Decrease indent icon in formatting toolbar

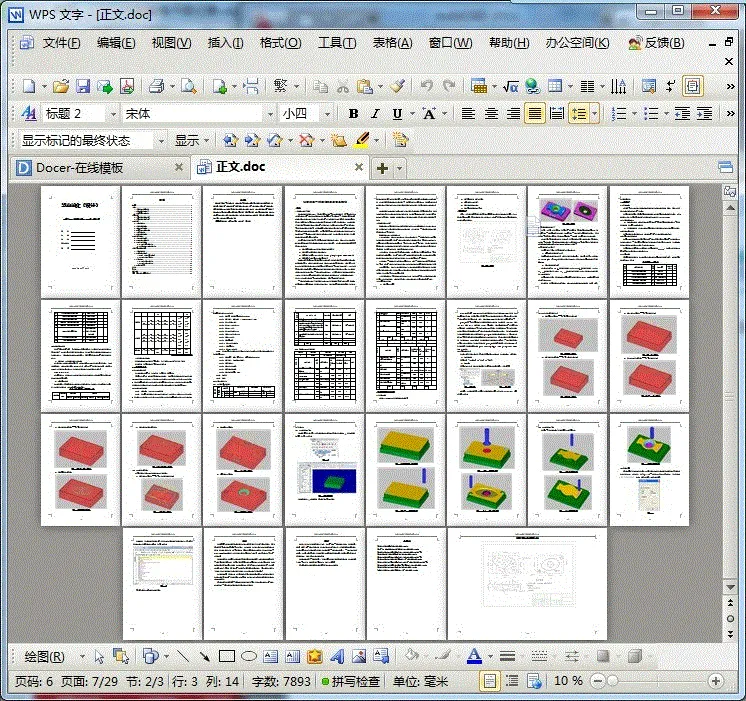click(683, 114)
